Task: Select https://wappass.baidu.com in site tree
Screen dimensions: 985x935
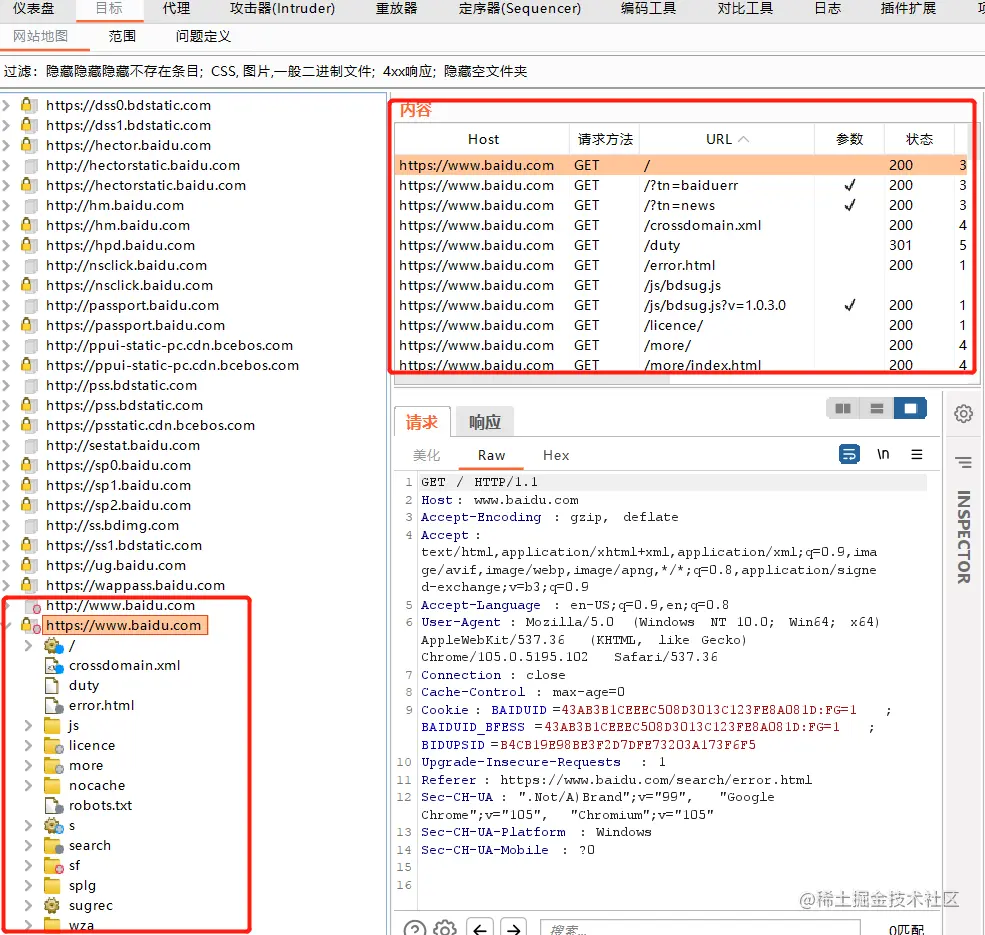Action: coord(135,585)
